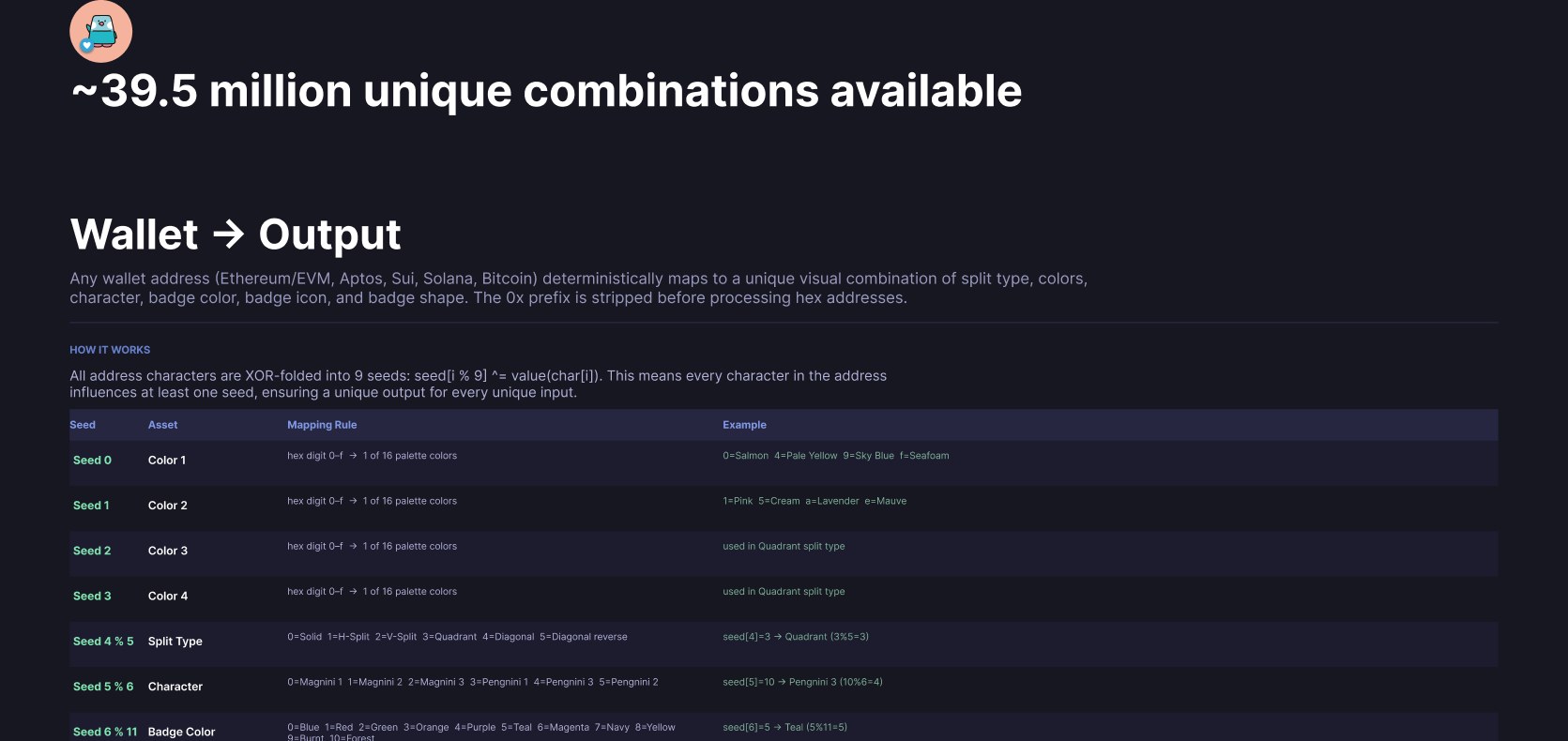Click the HOW IT WORKS section label

click(110, 350)
